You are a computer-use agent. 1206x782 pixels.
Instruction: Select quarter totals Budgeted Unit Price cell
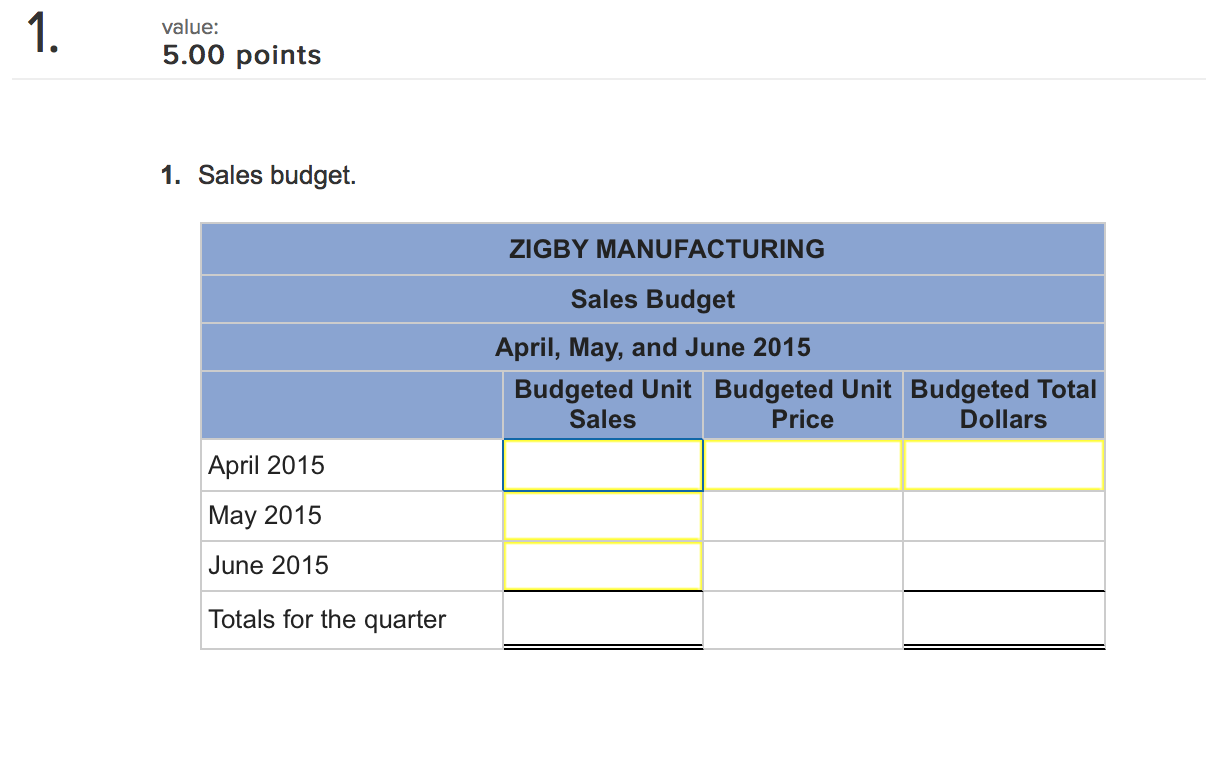pyautogui.click(x=802, y=620)
